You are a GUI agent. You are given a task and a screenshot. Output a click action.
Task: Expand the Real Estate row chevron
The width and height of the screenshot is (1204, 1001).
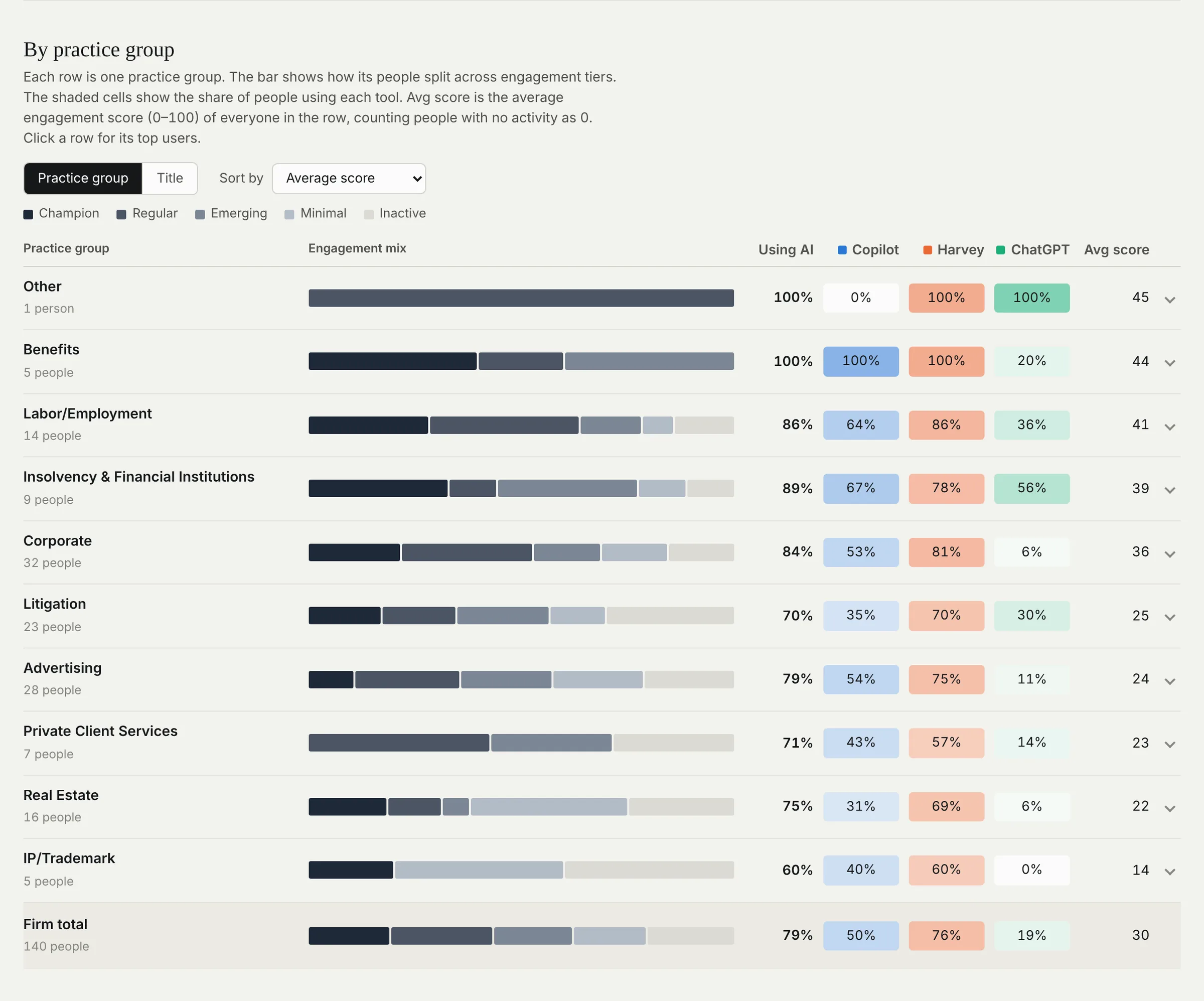click(x=1169, y=808)
